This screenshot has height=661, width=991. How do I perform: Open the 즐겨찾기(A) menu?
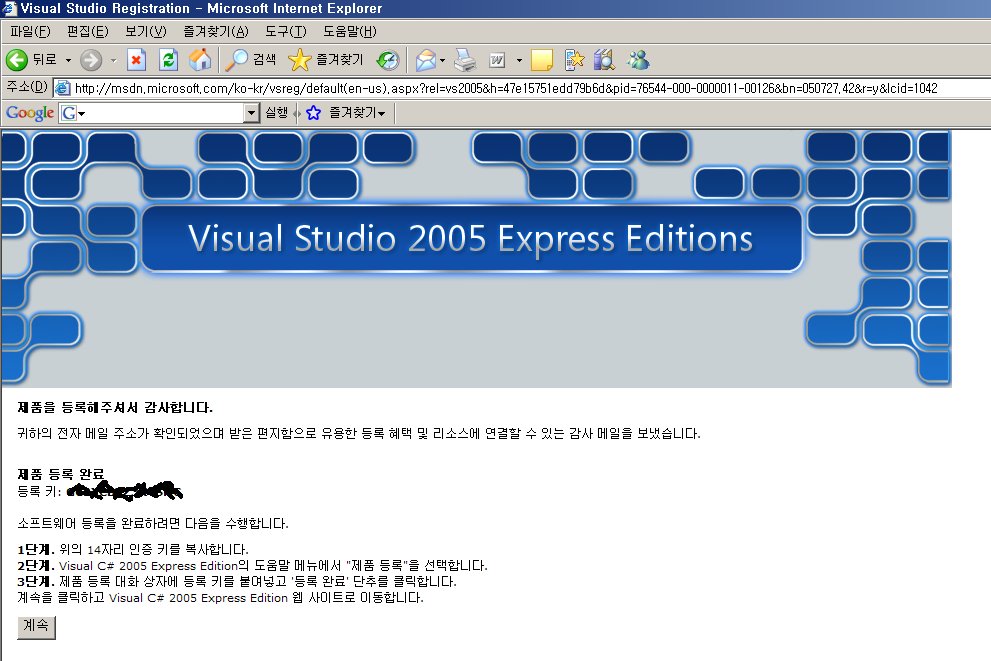coord(216,32)
